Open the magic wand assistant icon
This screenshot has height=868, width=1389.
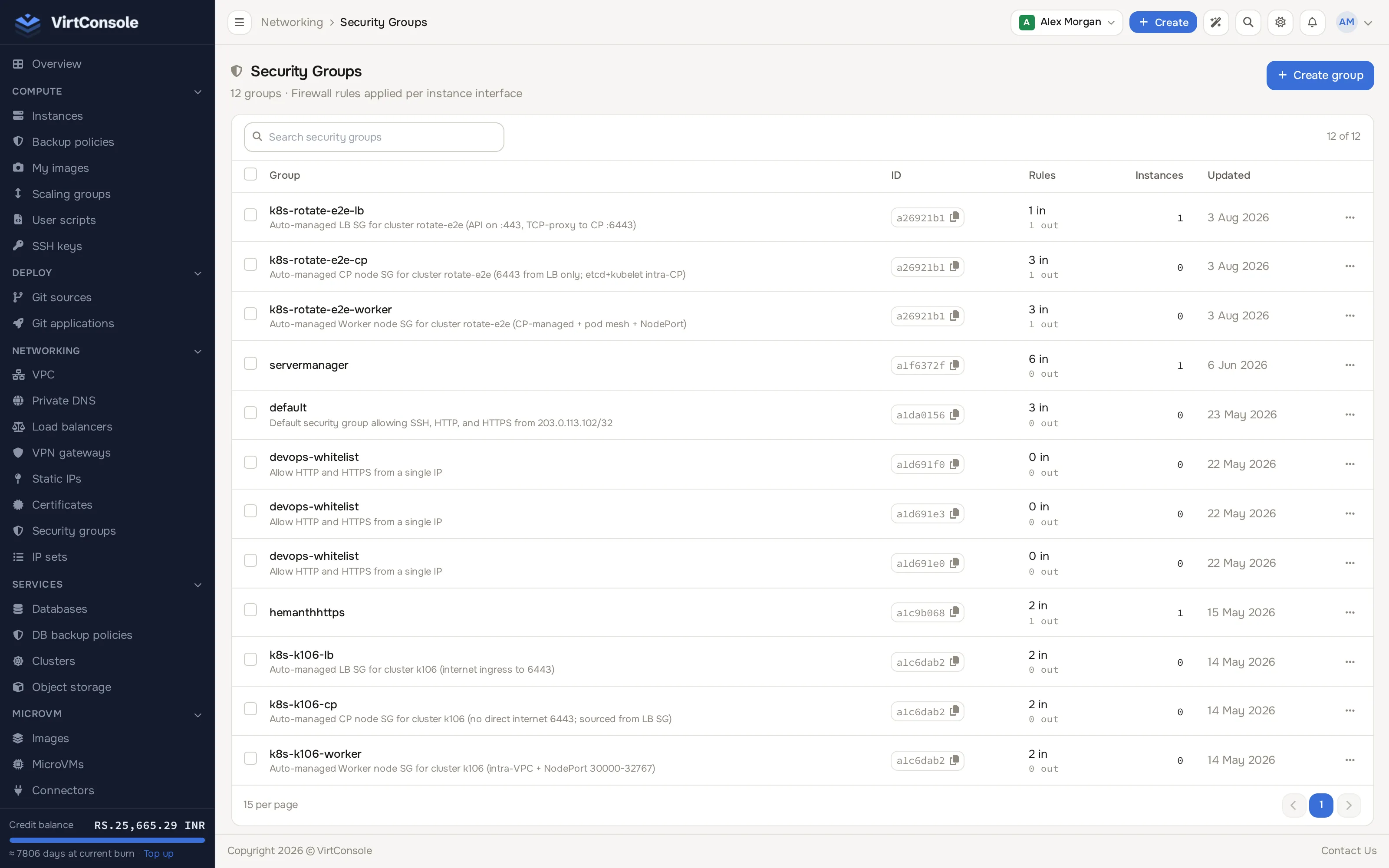tap(1216, 23)
